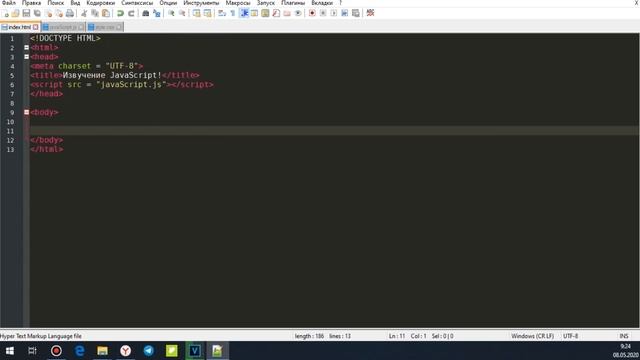Open the Вкладки menu
The image size is (640, 360).
[x=322, y=3]
